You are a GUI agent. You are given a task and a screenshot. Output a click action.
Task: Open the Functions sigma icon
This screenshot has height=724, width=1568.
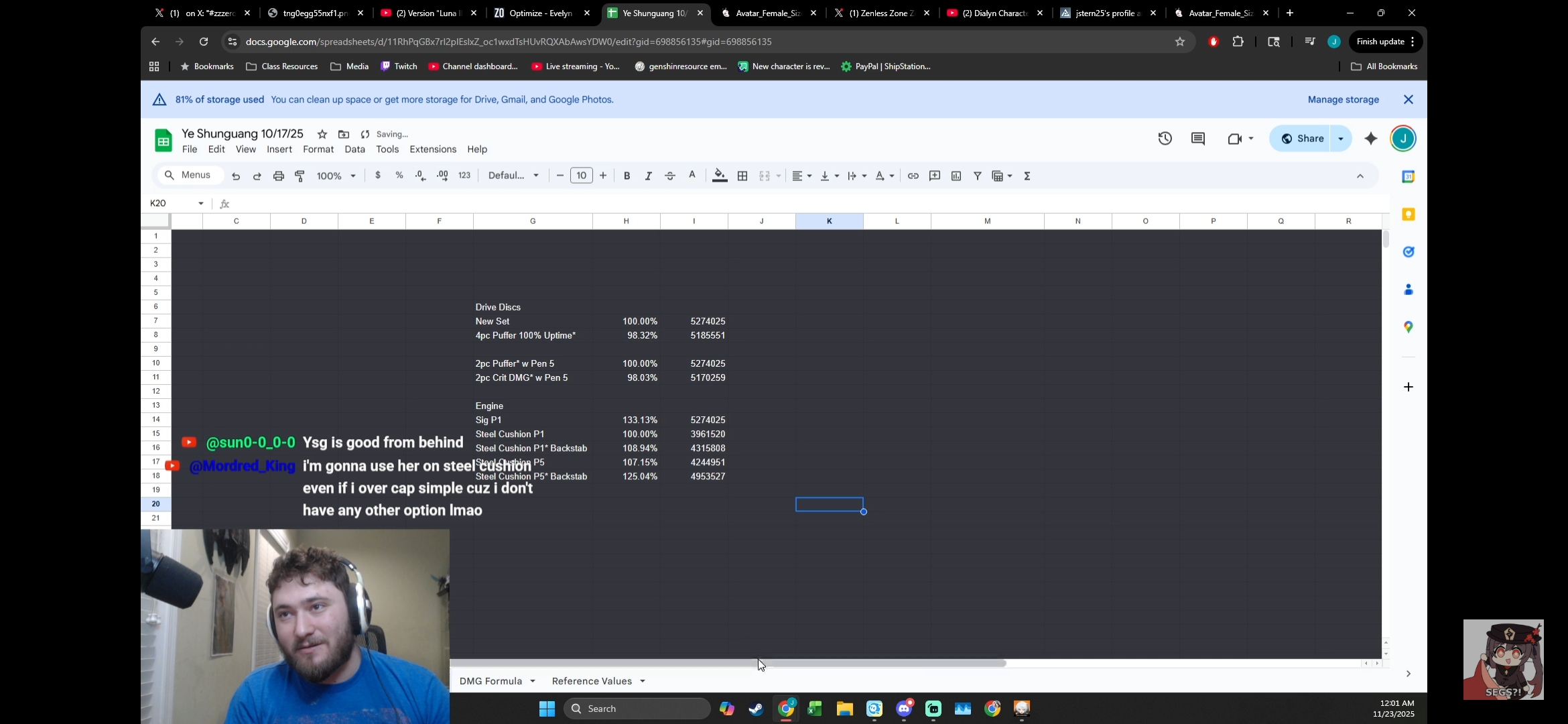pos(1027,176)
